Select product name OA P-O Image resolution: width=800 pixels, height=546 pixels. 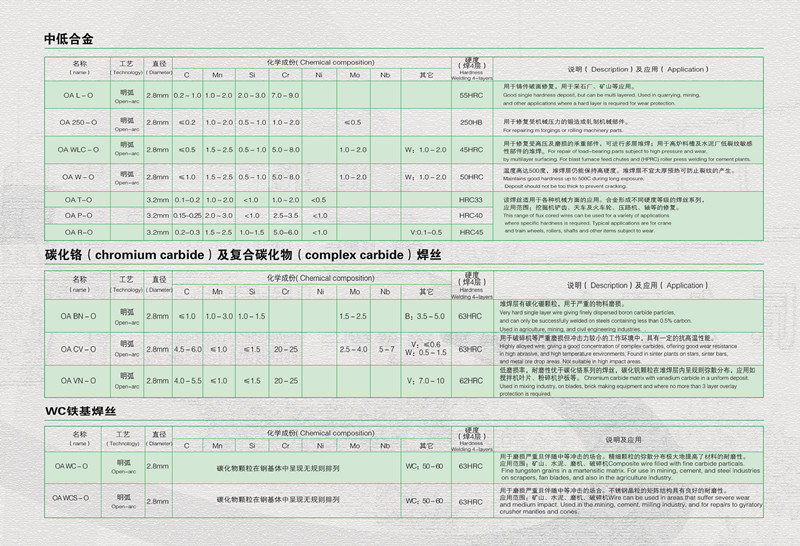[x=78, y=215]
